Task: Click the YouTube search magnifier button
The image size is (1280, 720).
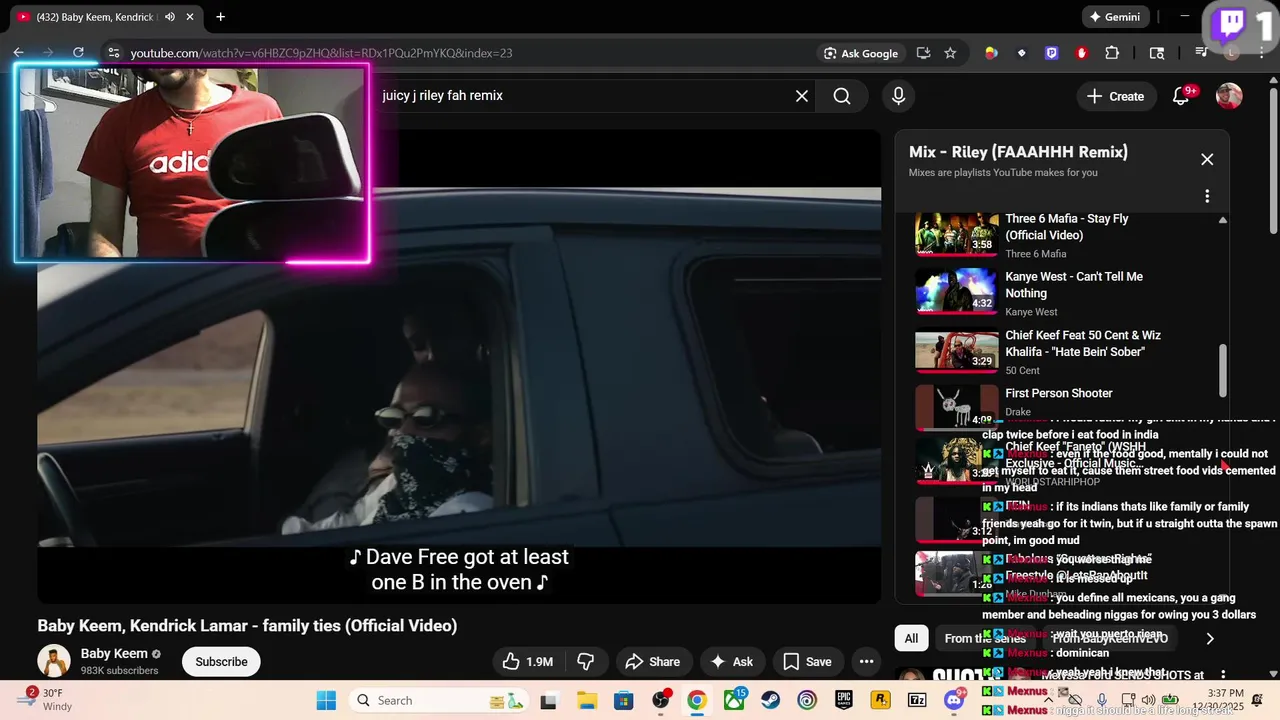Action: tap(842, 96)
